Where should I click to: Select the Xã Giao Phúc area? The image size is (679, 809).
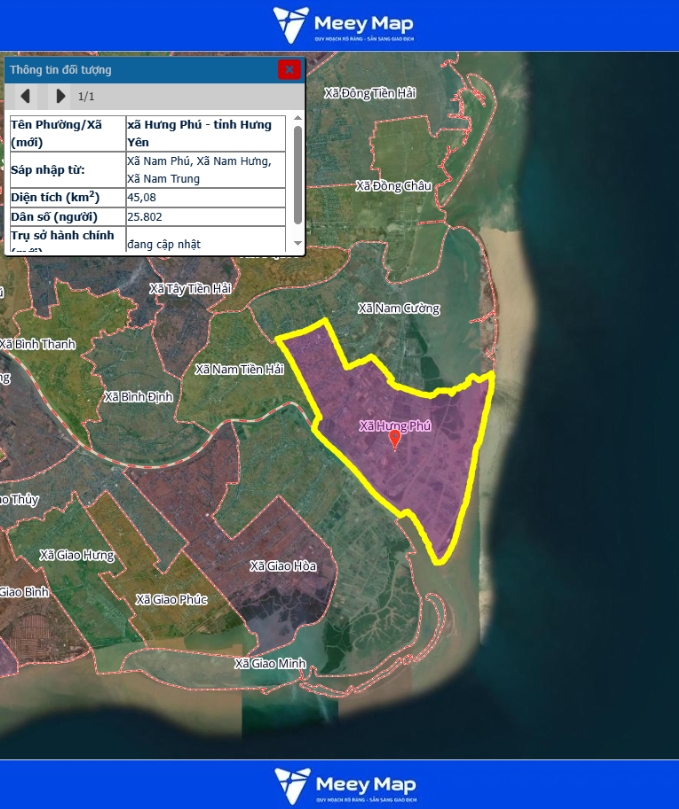point(171,599)
